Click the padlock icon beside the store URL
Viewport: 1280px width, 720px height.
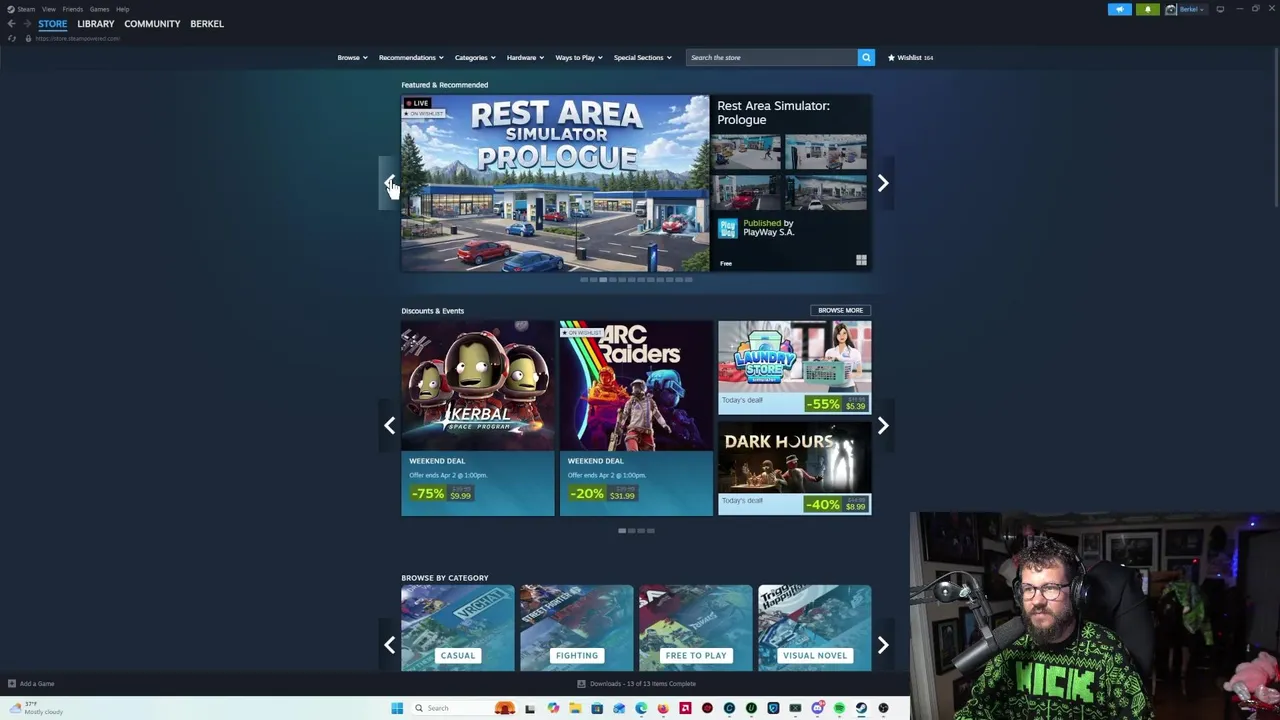[28, 39]
